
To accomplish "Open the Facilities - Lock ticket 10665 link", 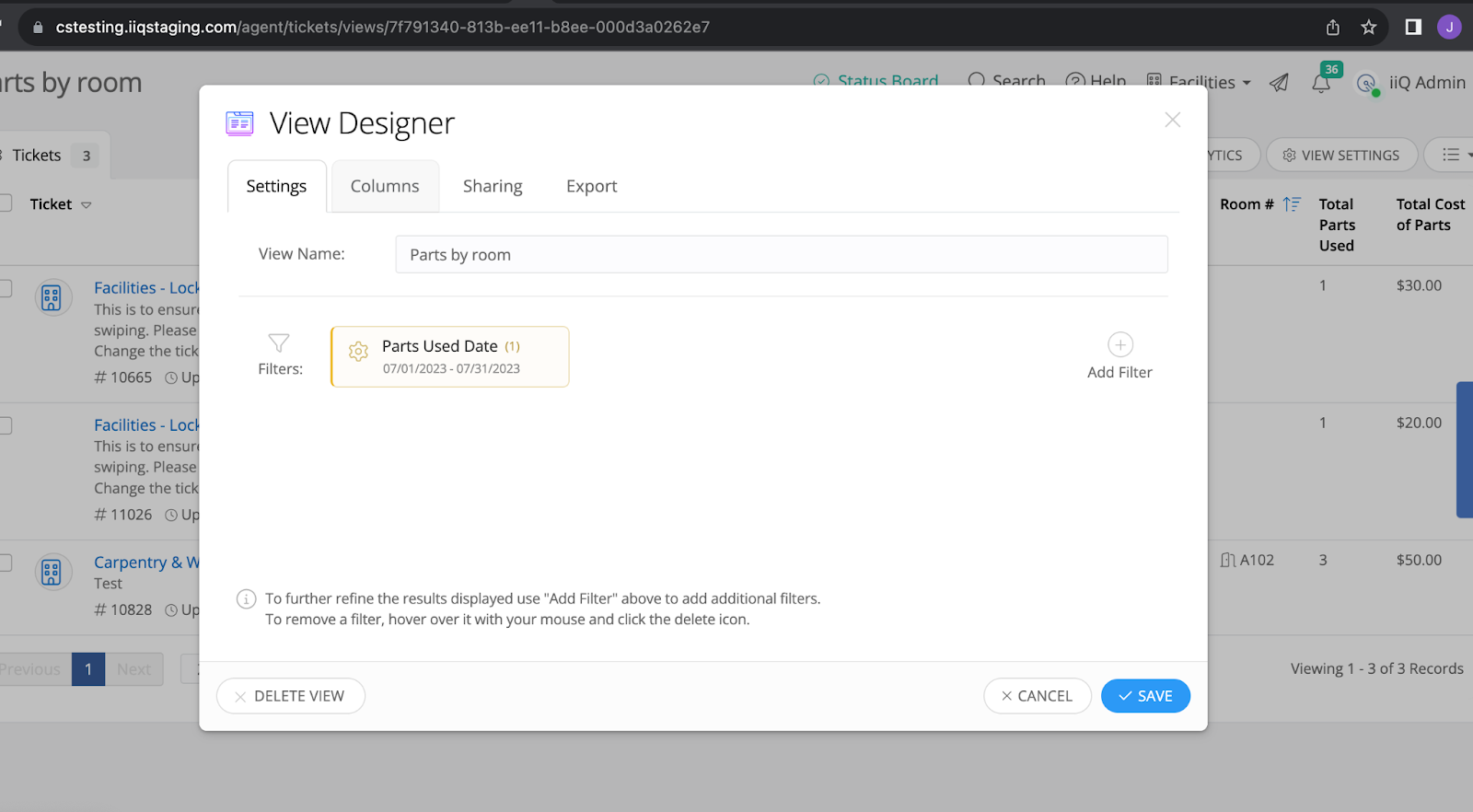I will [x=146, y=287].
